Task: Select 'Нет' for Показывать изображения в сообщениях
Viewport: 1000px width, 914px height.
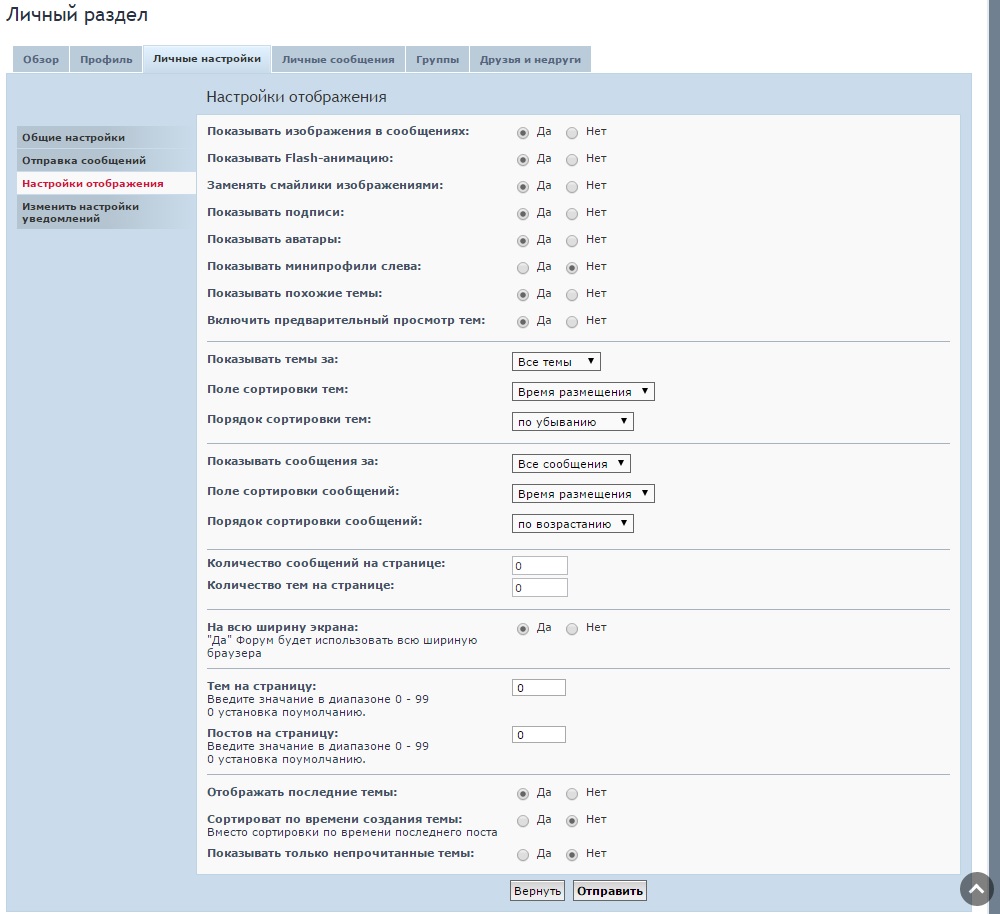Action: pos(572,132)
